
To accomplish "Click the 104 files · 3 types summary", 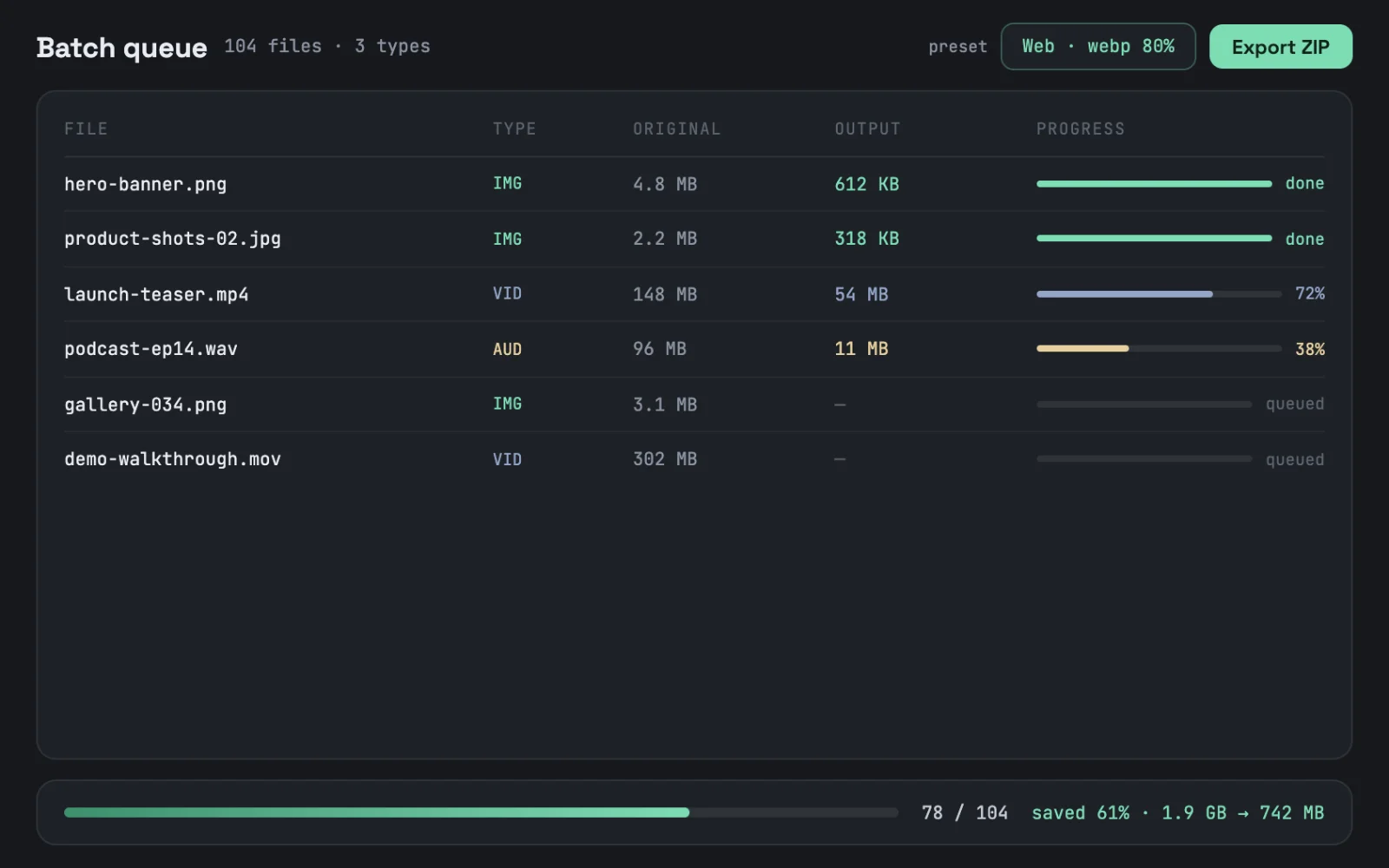I will [x=327, y=46].
